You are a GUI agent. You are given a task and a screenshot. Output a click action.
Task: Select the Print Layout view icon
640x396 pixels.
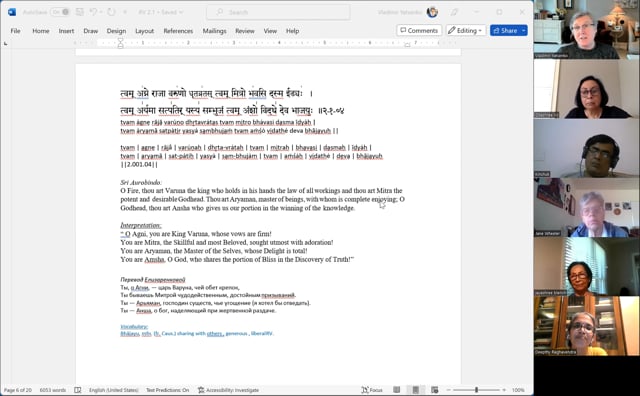point(416,390)
